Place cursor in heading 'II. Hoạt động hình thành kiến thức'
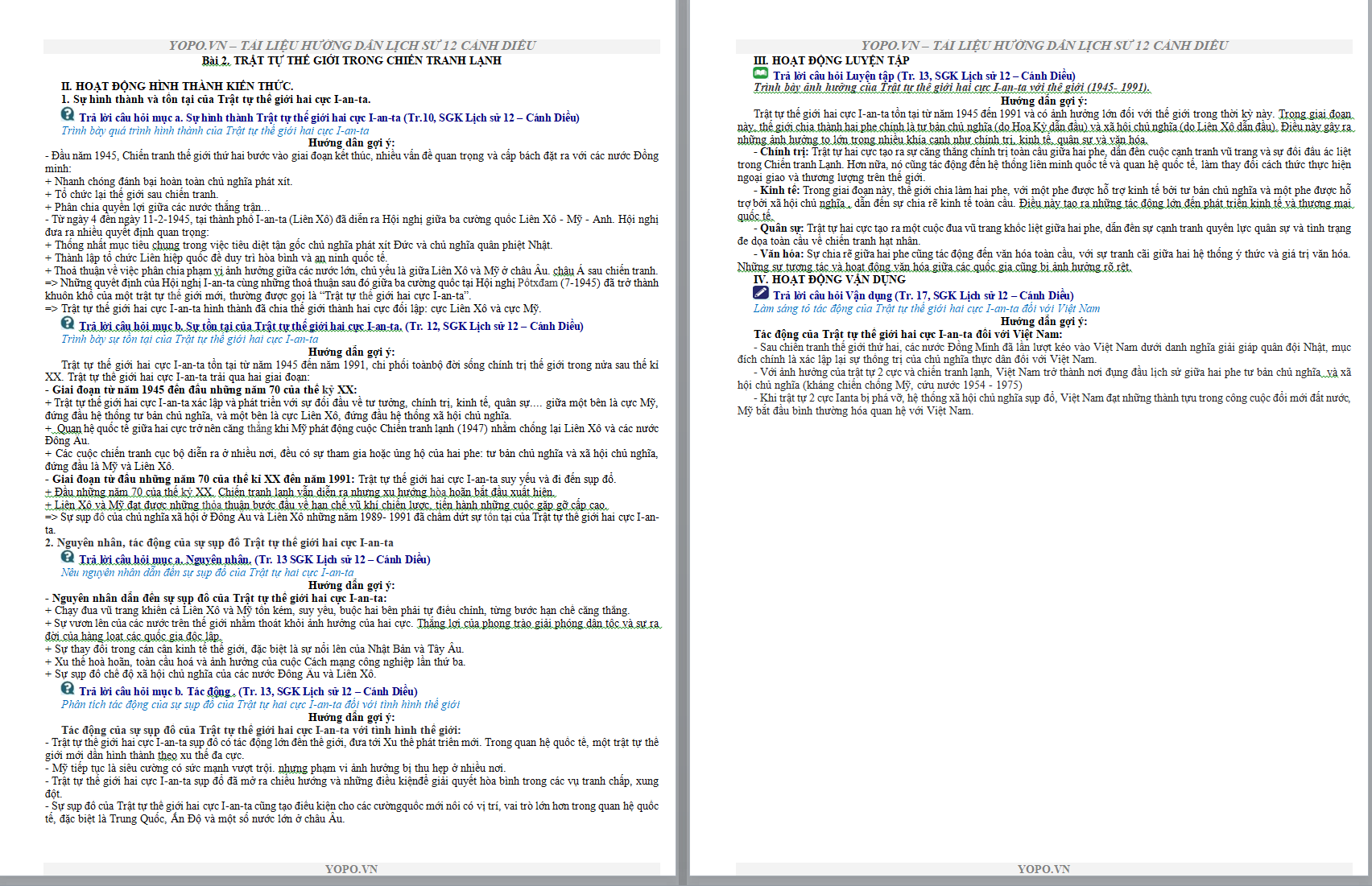 tap(177, 86)
